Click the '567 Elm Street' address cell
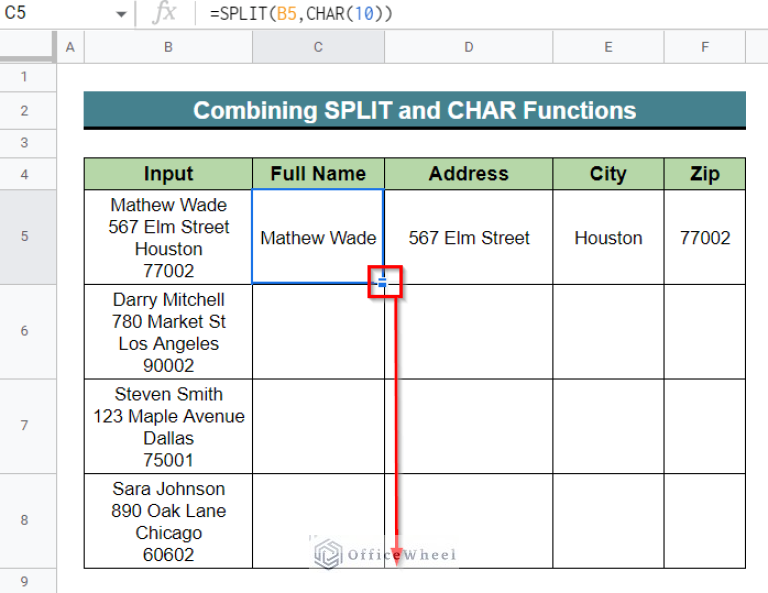Viewport: 768px width, 593px height. [469, 237]
